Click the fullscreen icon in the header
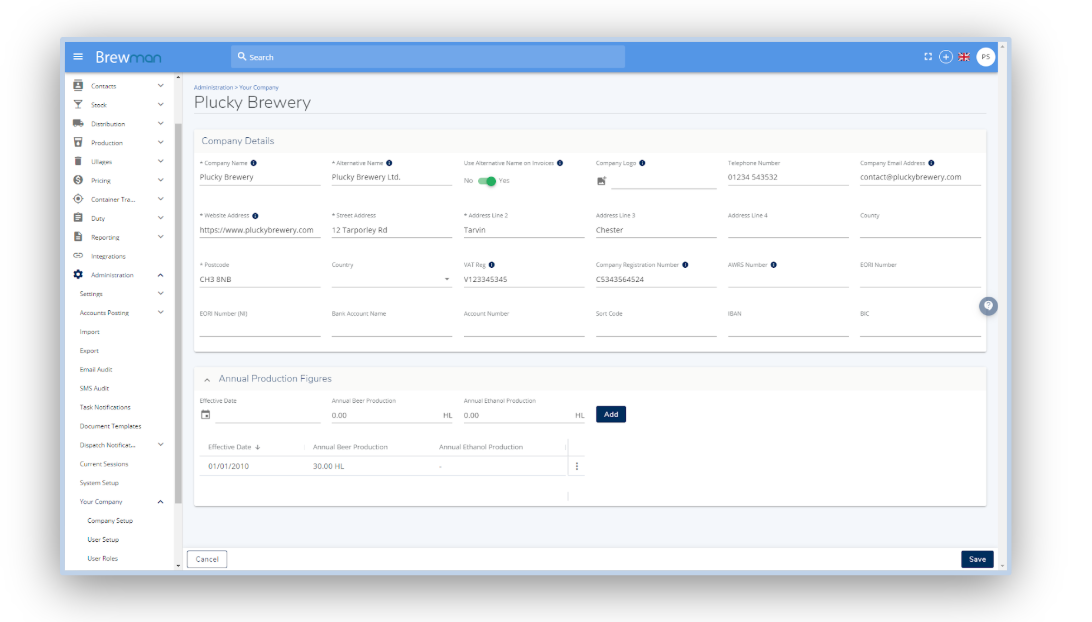Image resolution: width=1092 pixels, height=622 pixels. click(x=928, y=57)
